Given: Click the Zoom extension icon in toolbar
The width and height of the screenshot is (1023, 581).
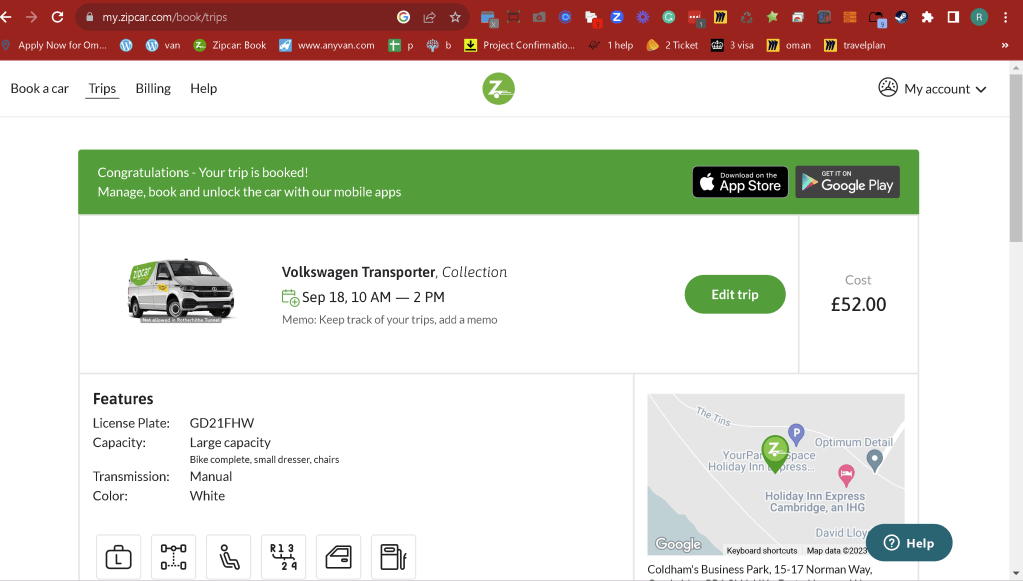Looking at the screenshot, I should pos(617,18).
